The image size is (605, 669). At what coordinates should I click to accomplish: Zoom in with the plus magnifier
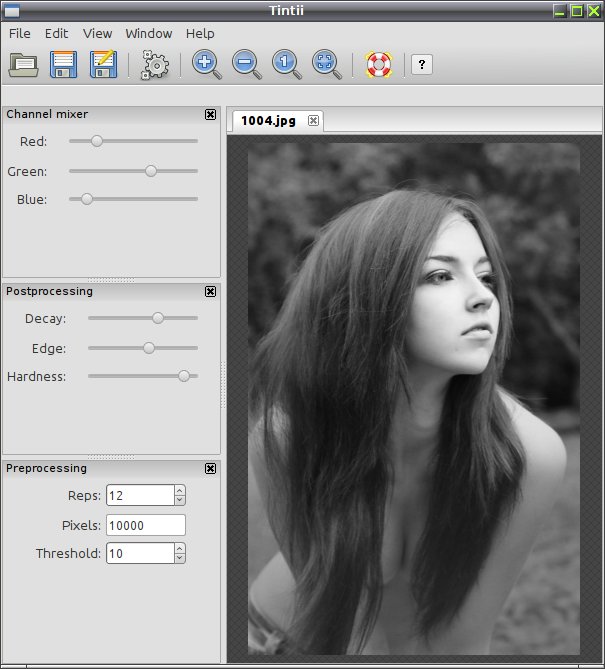click(207, 65)
